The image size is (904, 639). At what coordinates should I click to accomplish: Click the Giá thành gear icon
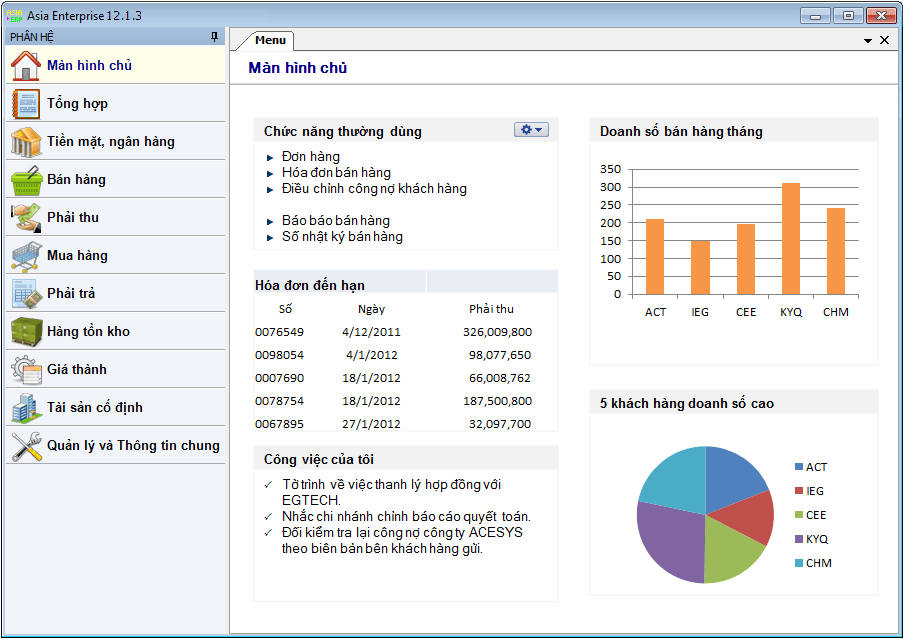click(x=26, y=370)
